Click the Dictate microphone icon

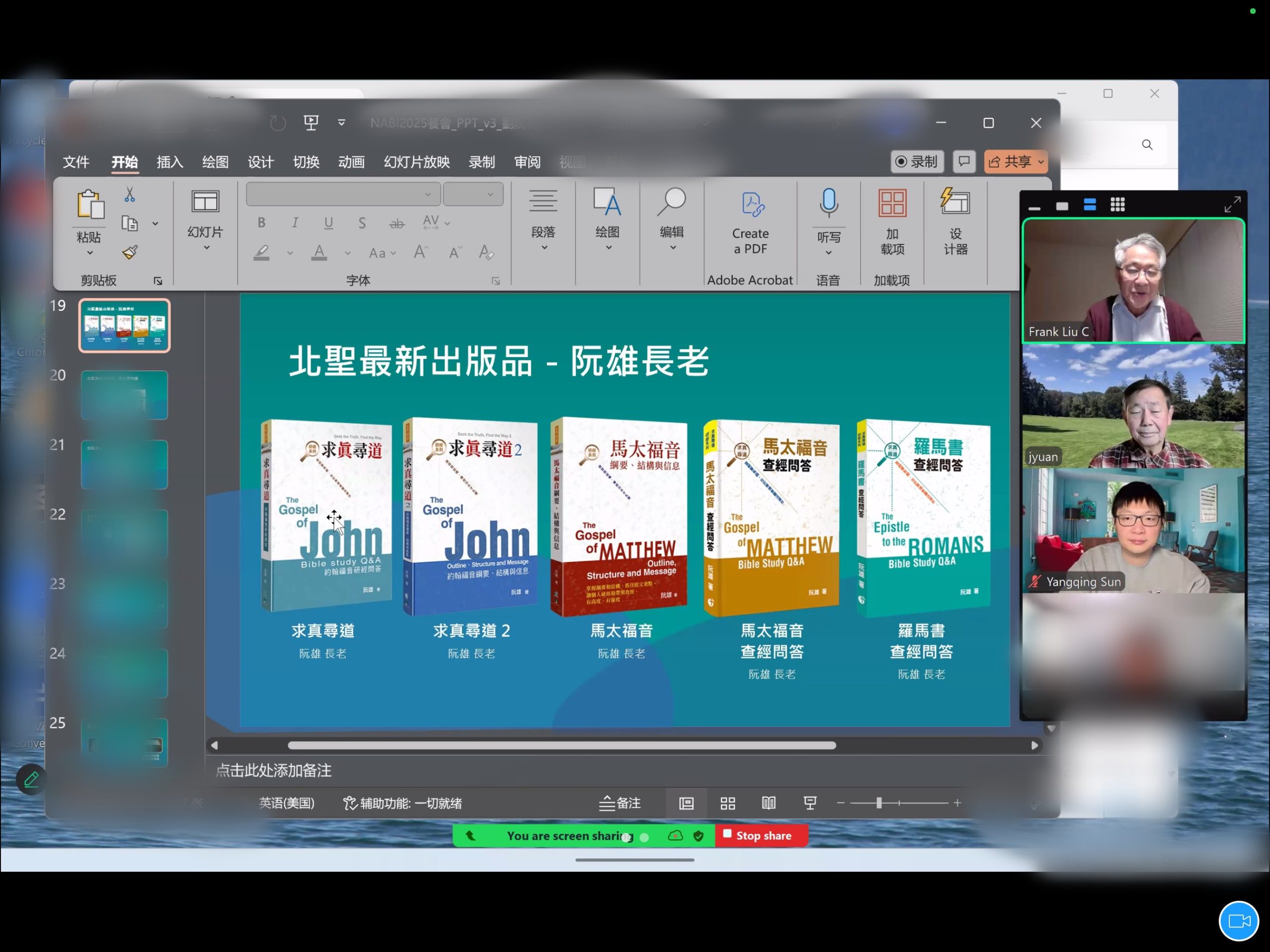(828, 203)
